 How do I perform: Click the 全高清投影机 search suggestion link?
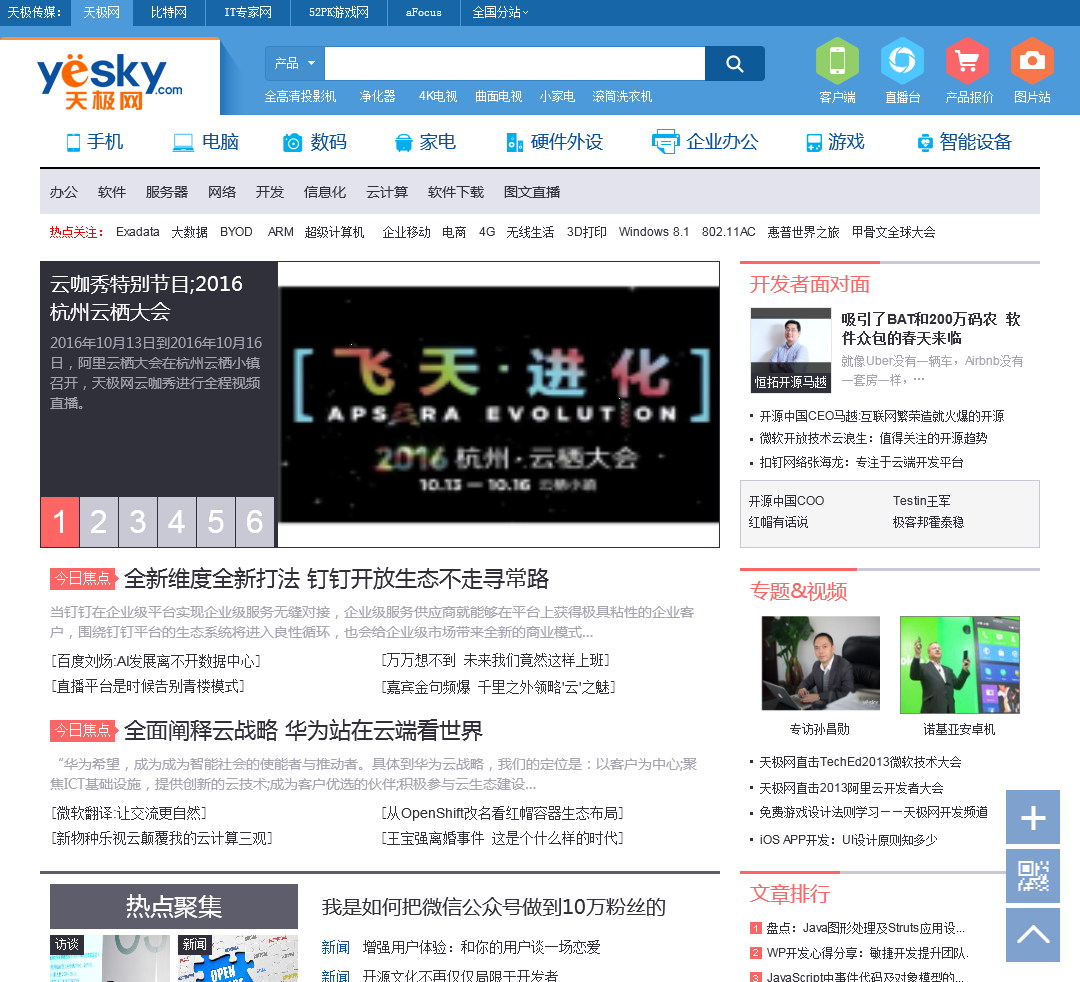[300, 96]
